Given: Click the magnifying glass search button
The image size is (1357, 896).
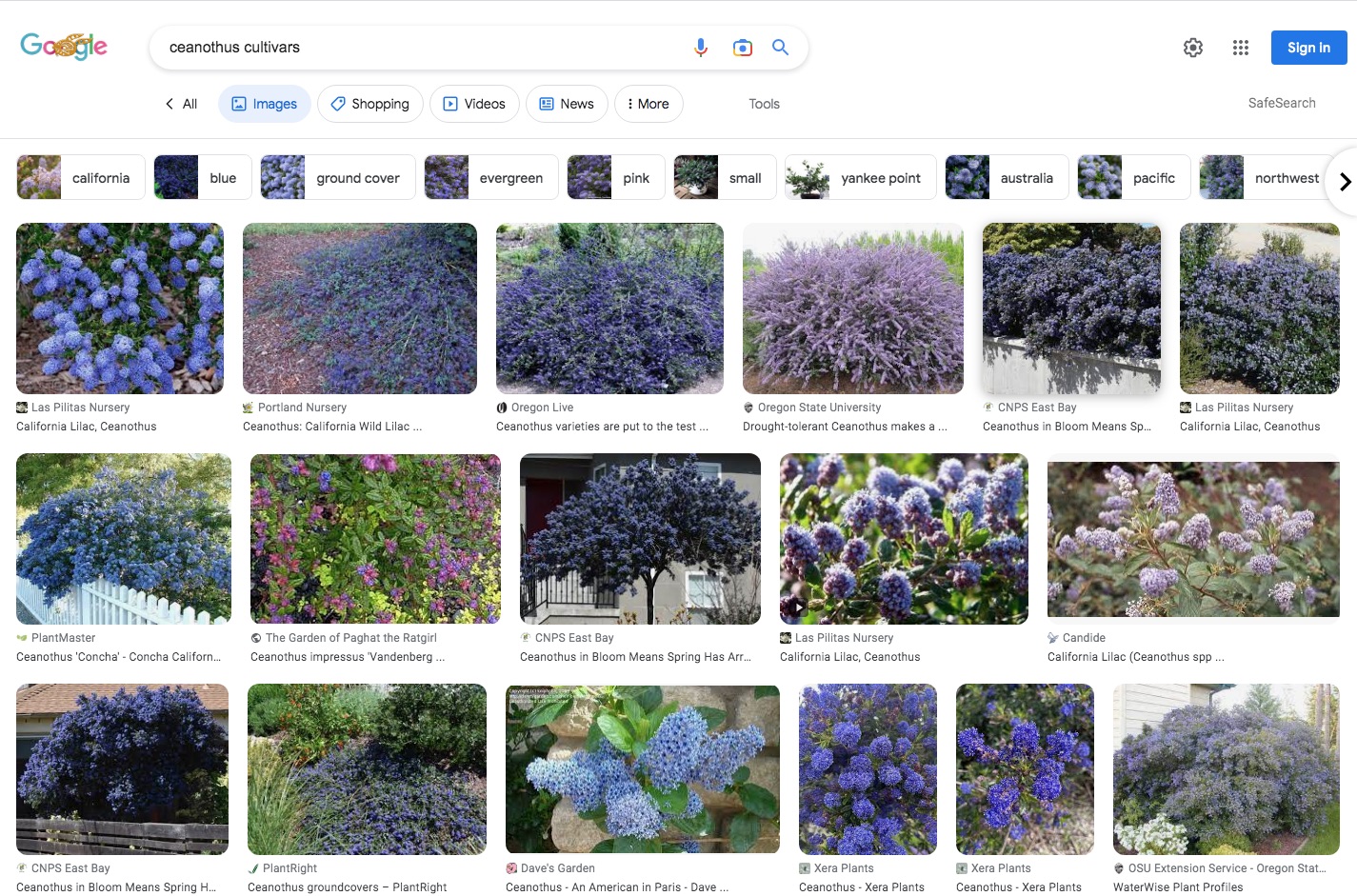Looking at the screenshot, I should [781, 48].
